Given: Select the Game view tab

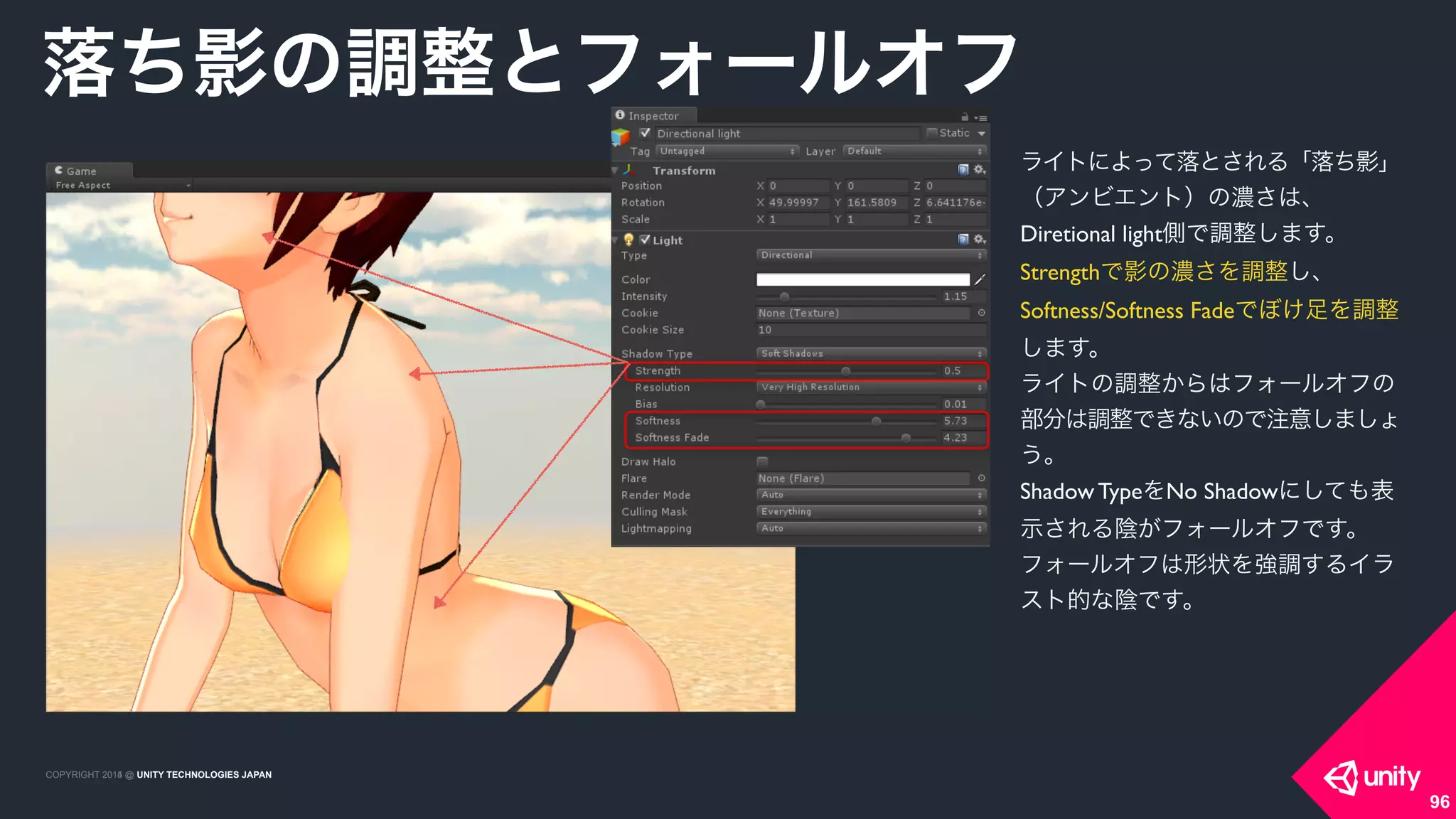Looking at the screenshot, I should pyautogui.click(x=90, y=171).
